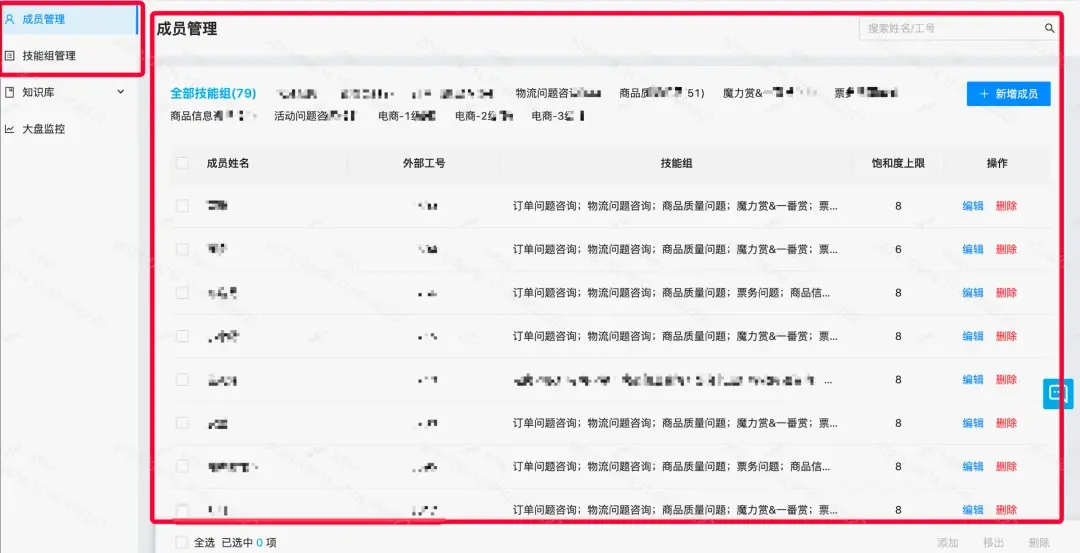Expand the 知识库 chevron arrow
1080x553 pixels.
121,92
